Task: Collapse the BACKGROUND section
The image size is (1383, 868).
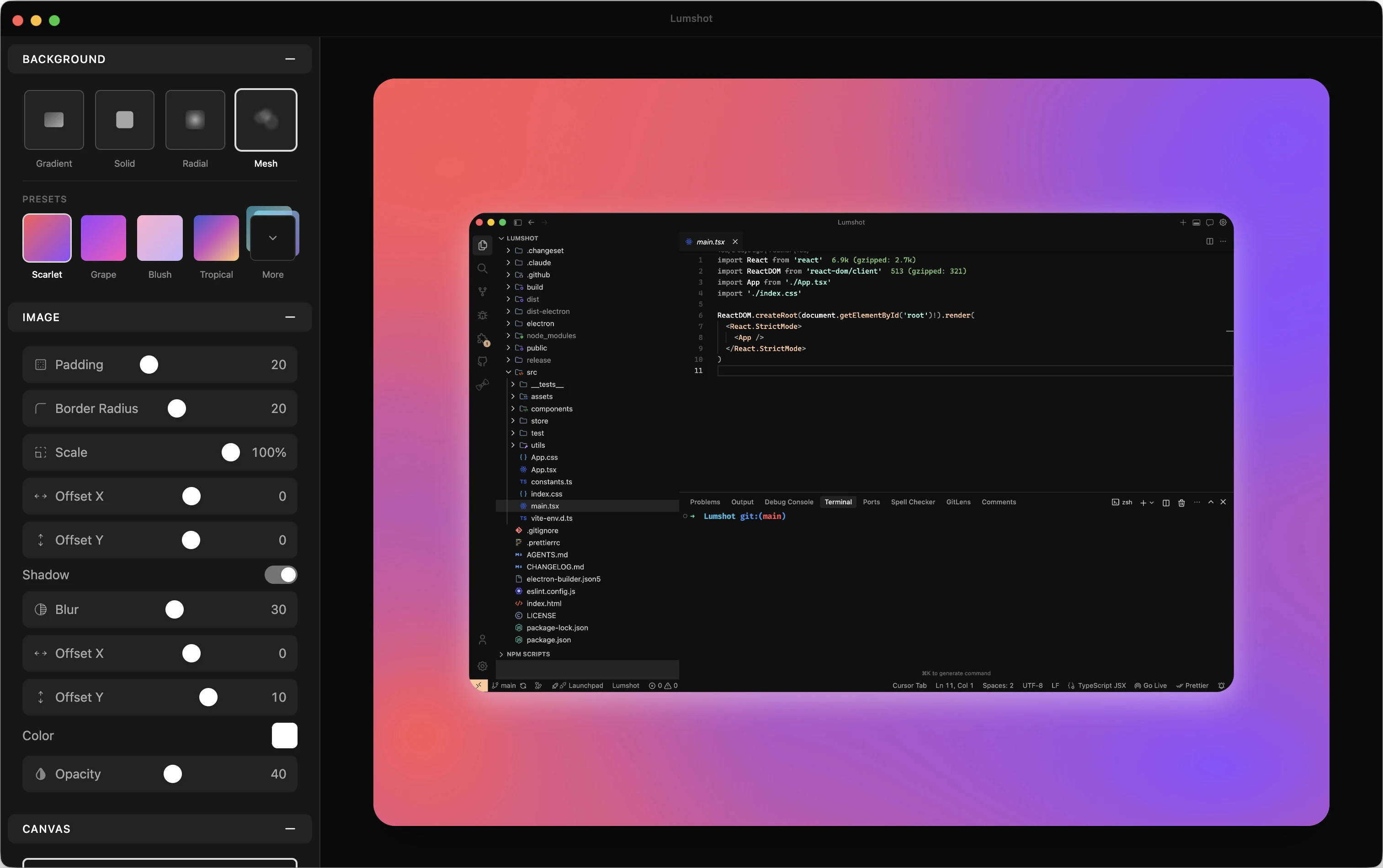Action: (x=290, y=59)
